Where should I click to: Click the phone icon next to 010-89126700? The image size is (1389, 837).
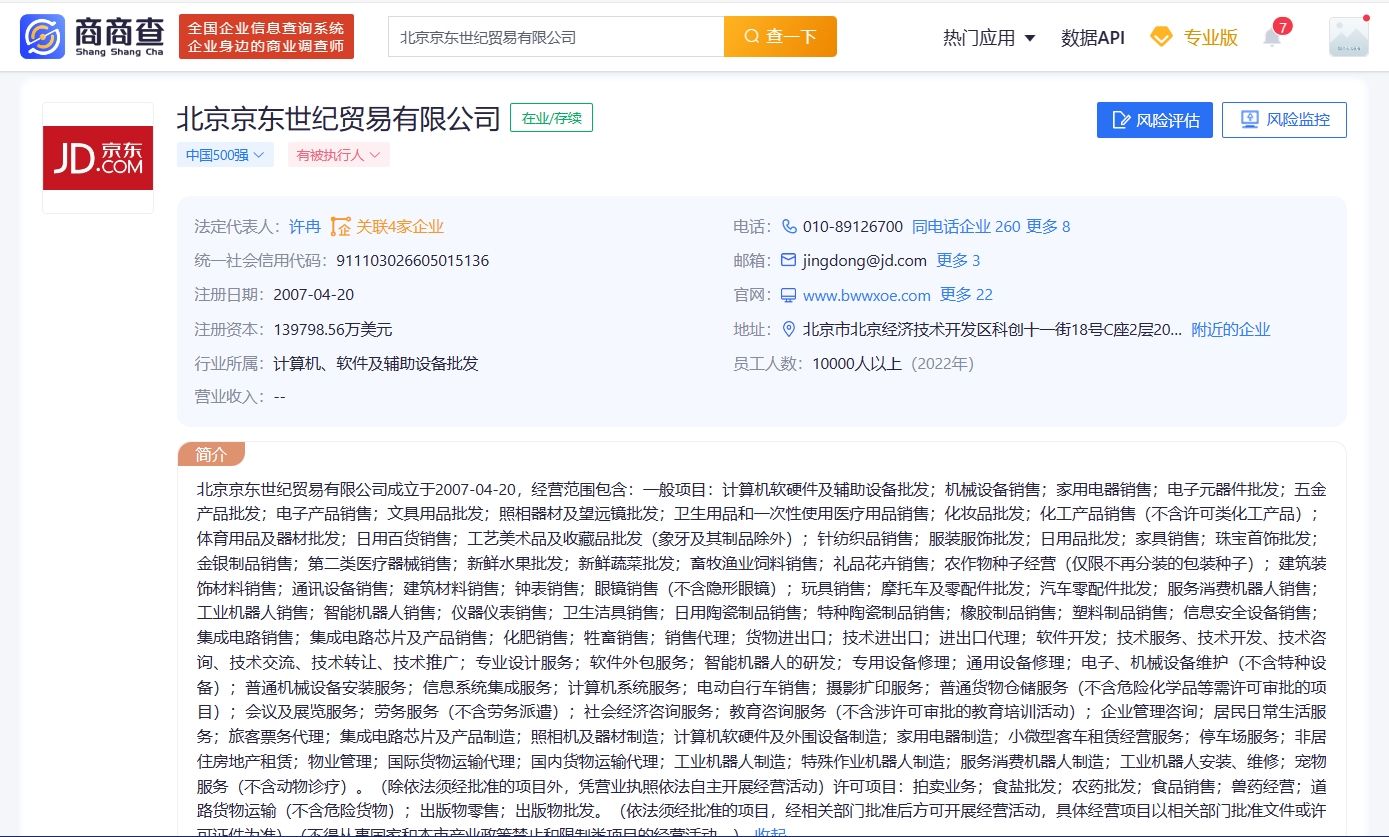click(789, 226)
